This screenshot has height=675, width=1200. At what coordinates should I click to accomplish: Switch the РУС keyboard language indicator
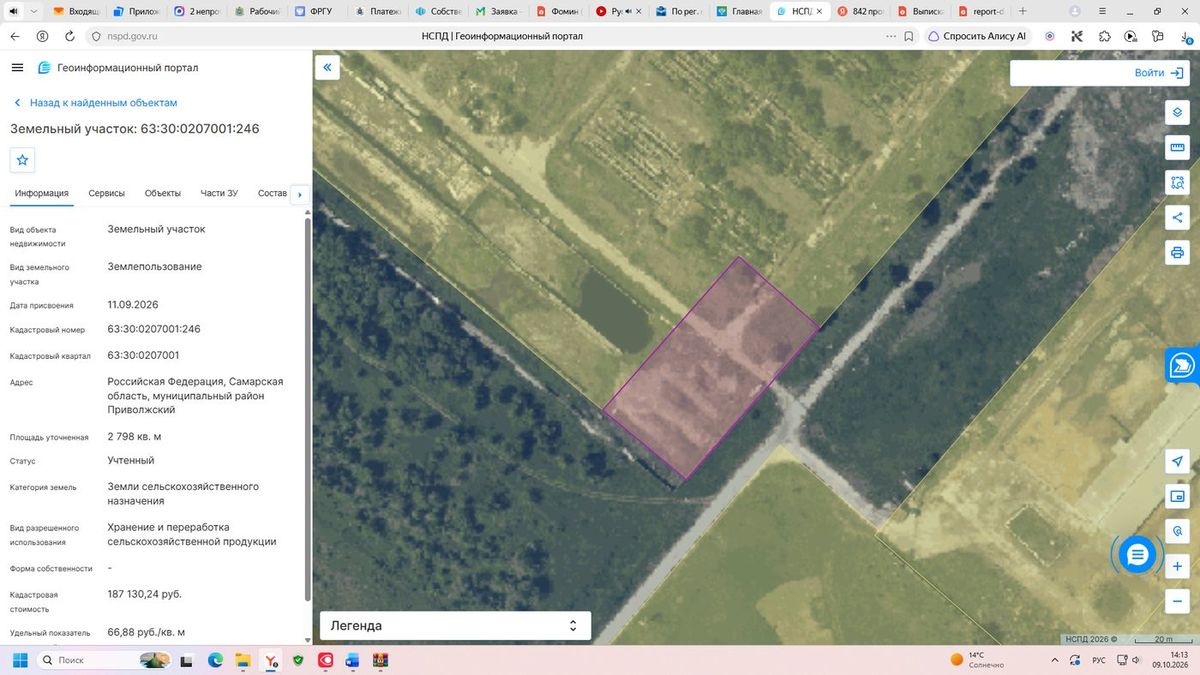(1098, 660)
